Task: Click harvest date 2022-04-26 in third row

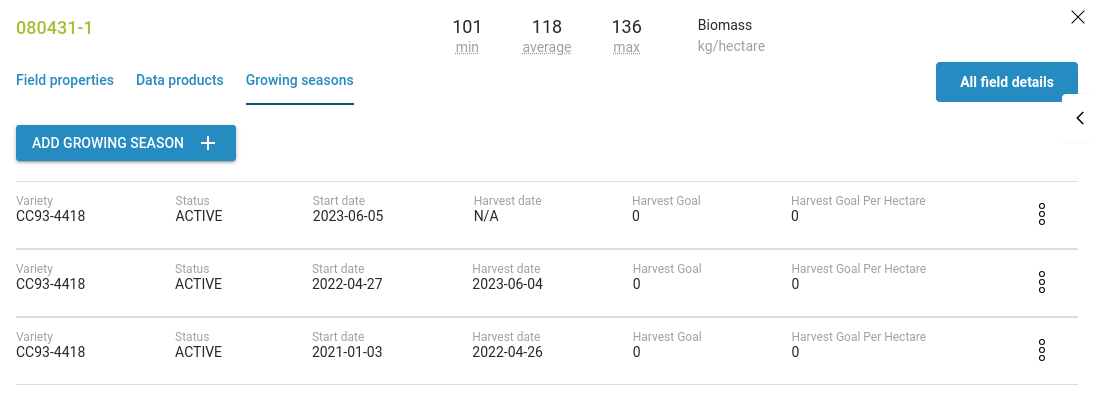Action: coord(508,352)
